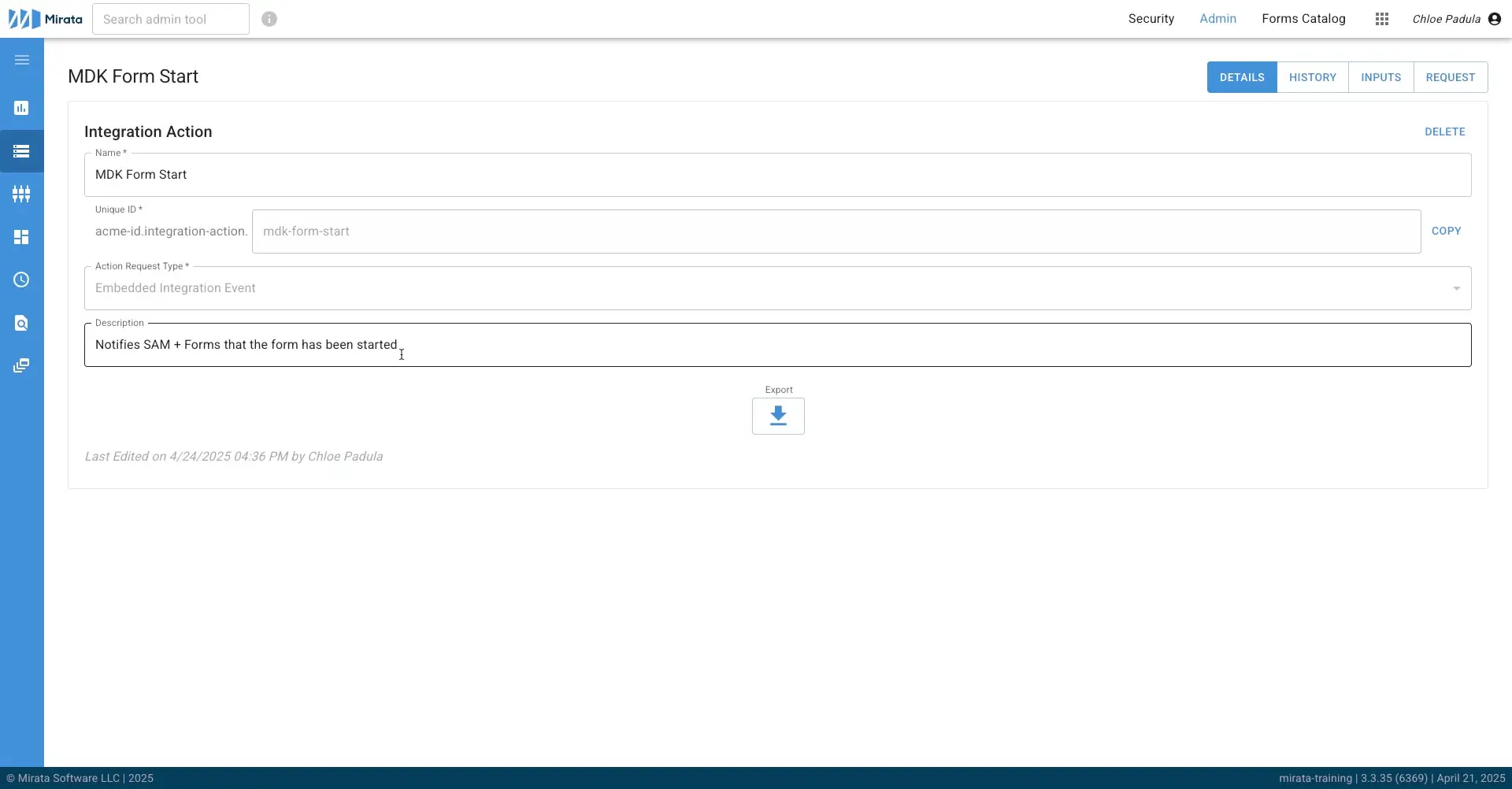Open the Action Request Type dropdown

(1455, 288)
